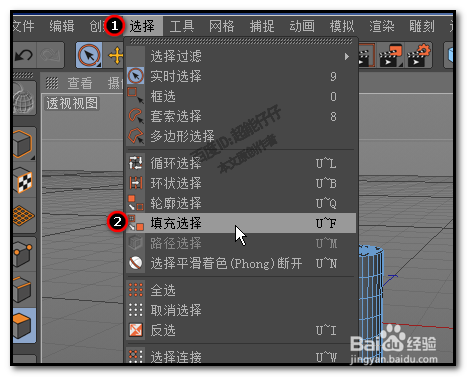The image size is (467, 377).
Task: Choose 选择平滑着色(Phong)断开 entry
Action: [241, 263]
